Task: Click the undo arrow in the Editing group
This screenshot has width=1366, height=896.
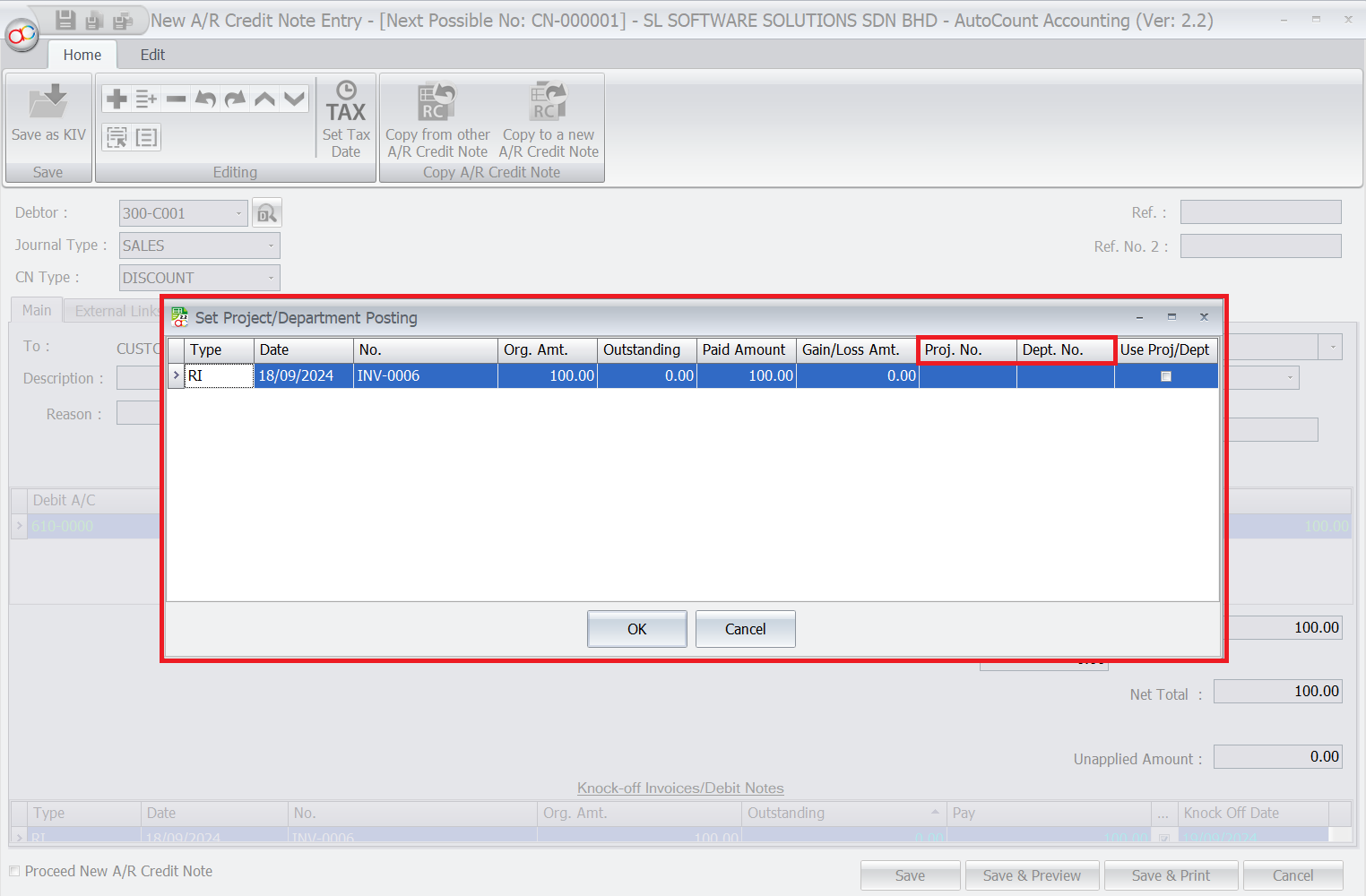Action: click(x=205, y=99)
